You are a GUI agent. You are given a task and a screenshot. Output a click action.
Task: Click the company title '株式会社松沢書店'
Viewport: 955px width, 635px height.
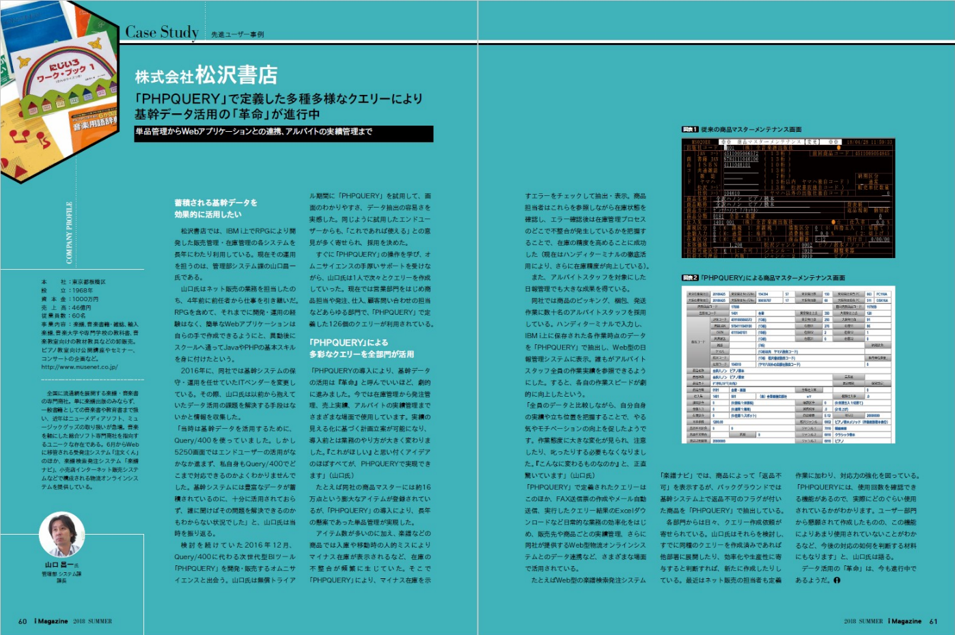(x=206, y=75)
